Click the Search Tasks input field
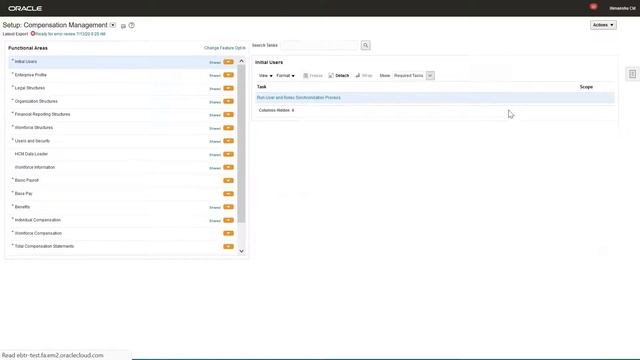The width and height of the screenshot is (640, 360). coord(319,45)
